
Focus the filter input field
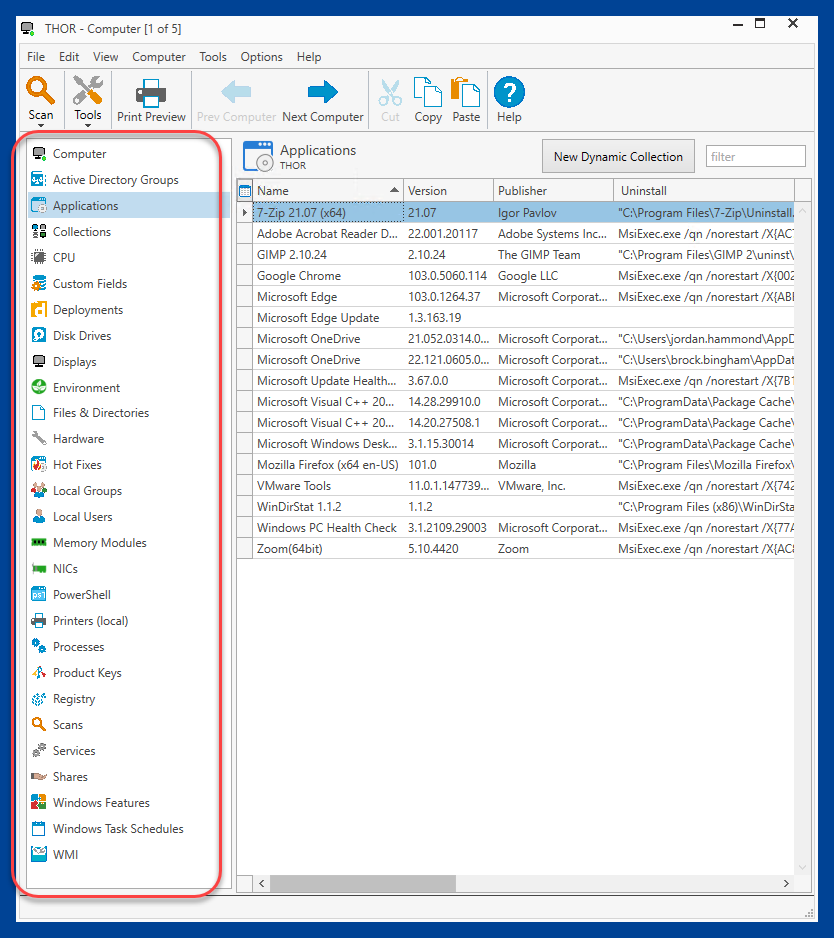pyautogui.click(x=756, y=157)
